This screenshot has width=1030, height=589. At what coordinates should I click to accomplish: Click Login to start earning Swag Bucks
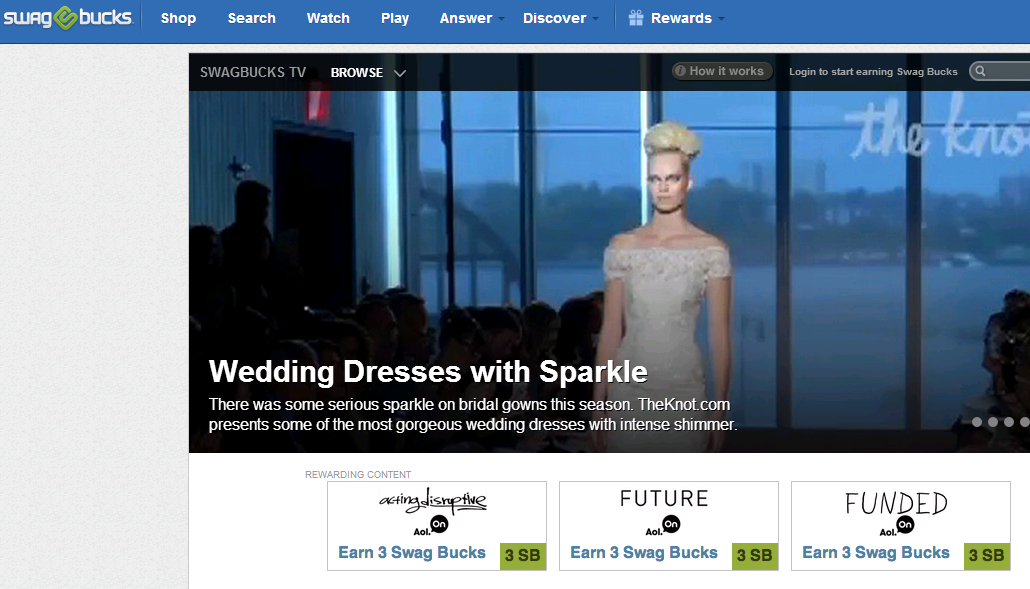coord(873,72)
